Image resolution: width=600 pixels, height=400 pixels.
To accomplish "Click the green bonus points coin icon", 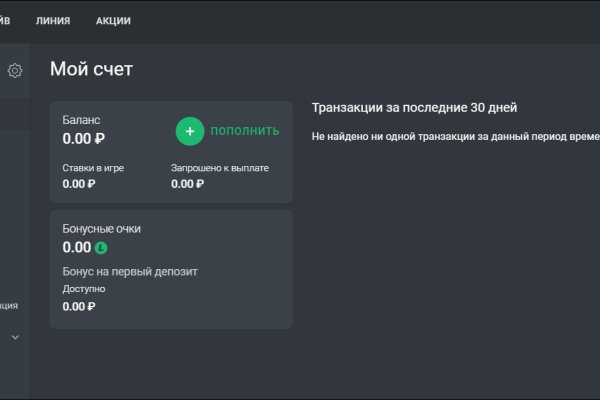I will tap(101, 248).
